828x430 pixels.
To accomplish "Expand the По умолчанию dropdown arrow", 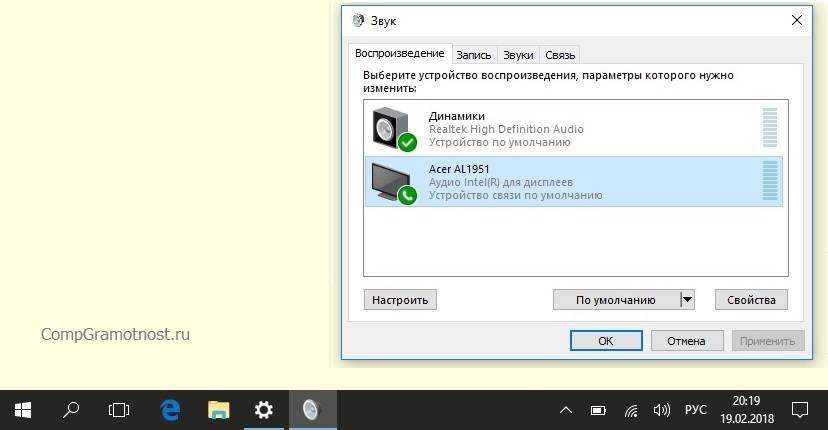I will [x=686, y=299].
